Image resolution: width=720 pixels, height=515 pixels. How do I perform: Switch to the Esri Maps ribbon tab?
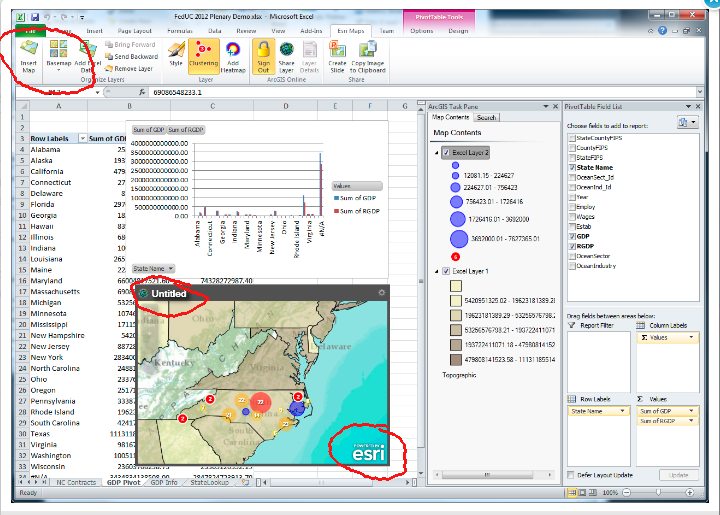350,31
